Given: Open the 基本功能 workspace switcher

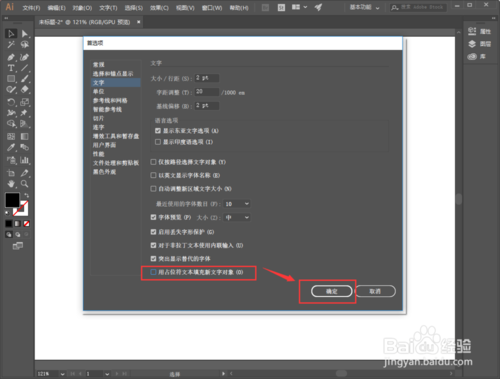Looking at the screenshot, I should [364, 7].
